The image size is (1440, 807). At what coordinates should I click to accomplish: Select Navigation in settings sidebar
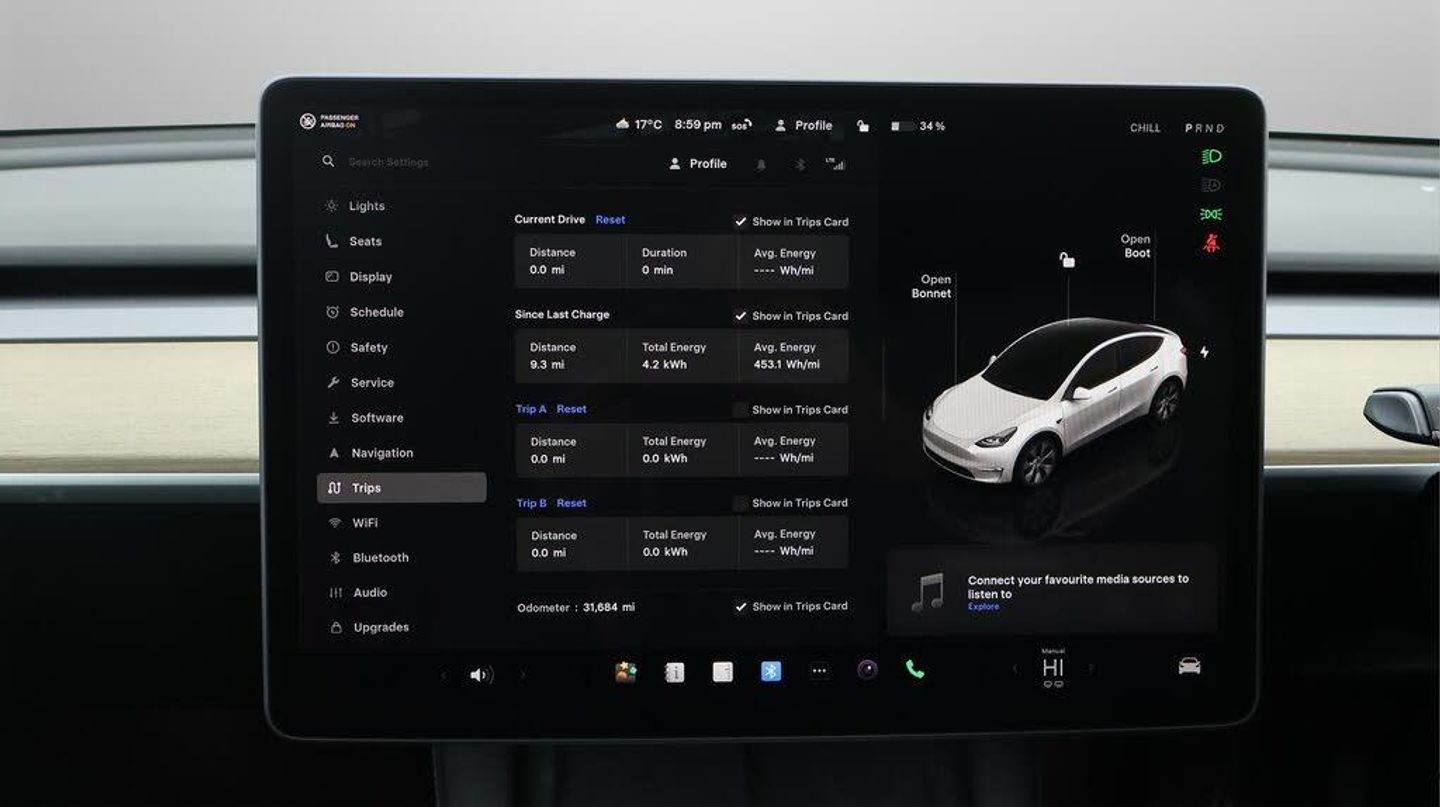point(381,453)
